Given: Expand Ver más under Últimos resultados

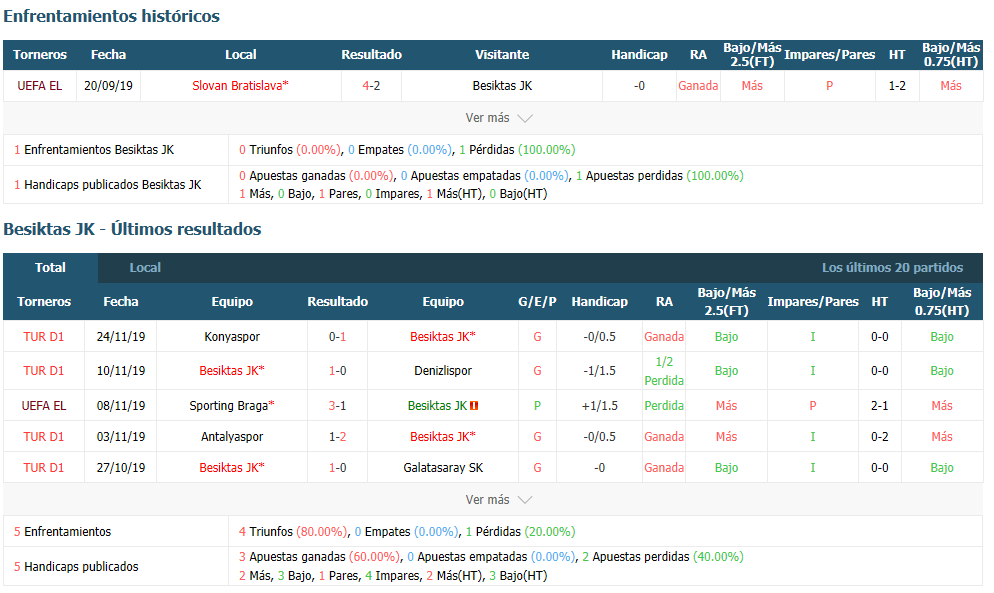Looking at the screenshot, I should [x=498, y=500].
